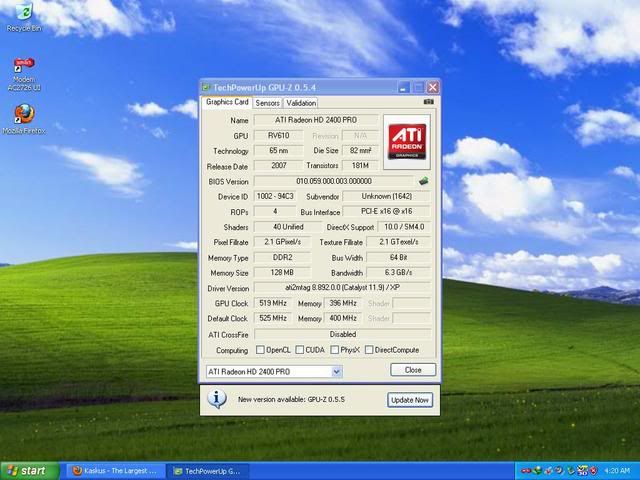Minimize the GPU-Z window
Screen dimensions: 640x480
click(404, 87)
